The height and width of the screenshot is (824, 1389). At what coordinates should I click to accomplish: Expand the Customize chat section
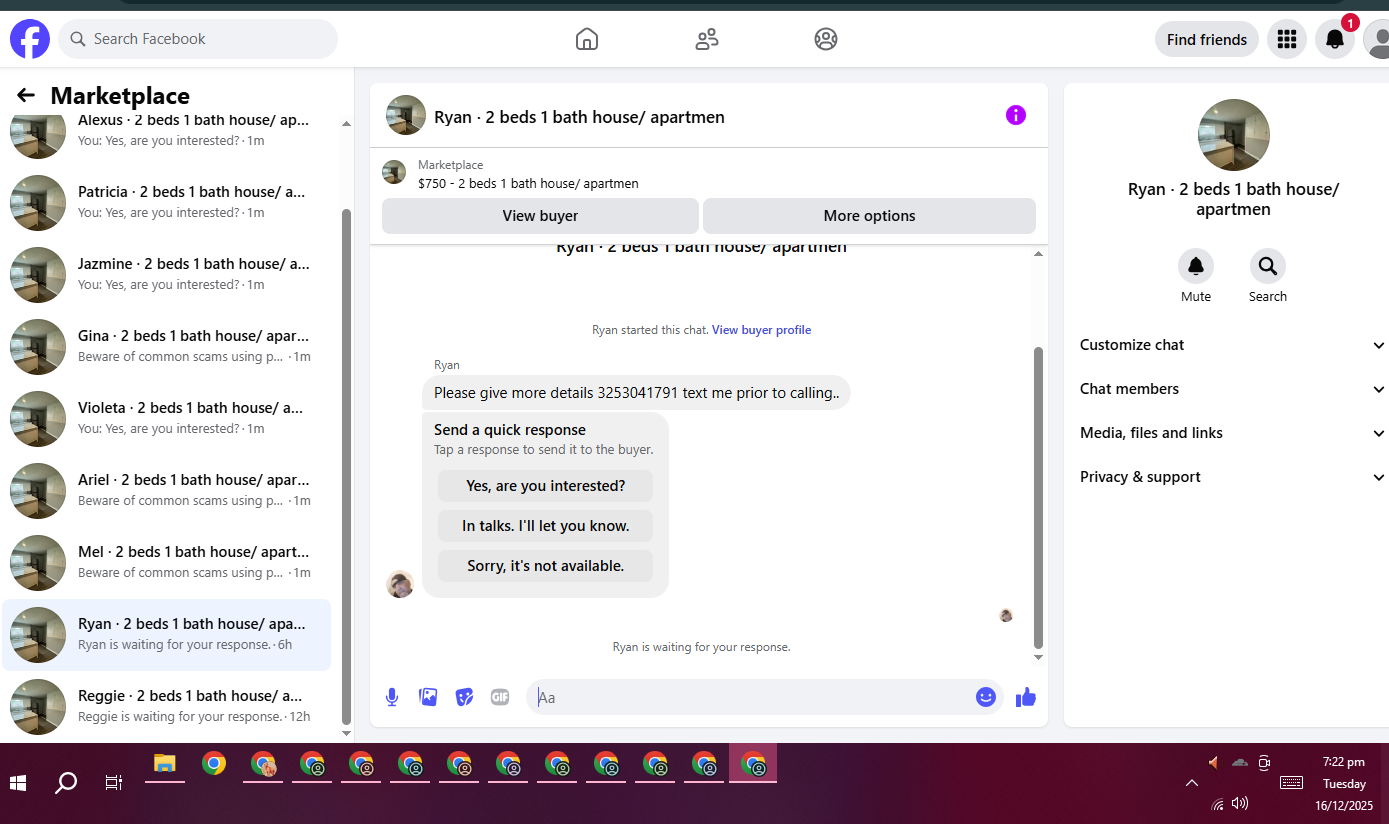(x=1233, y=345)
